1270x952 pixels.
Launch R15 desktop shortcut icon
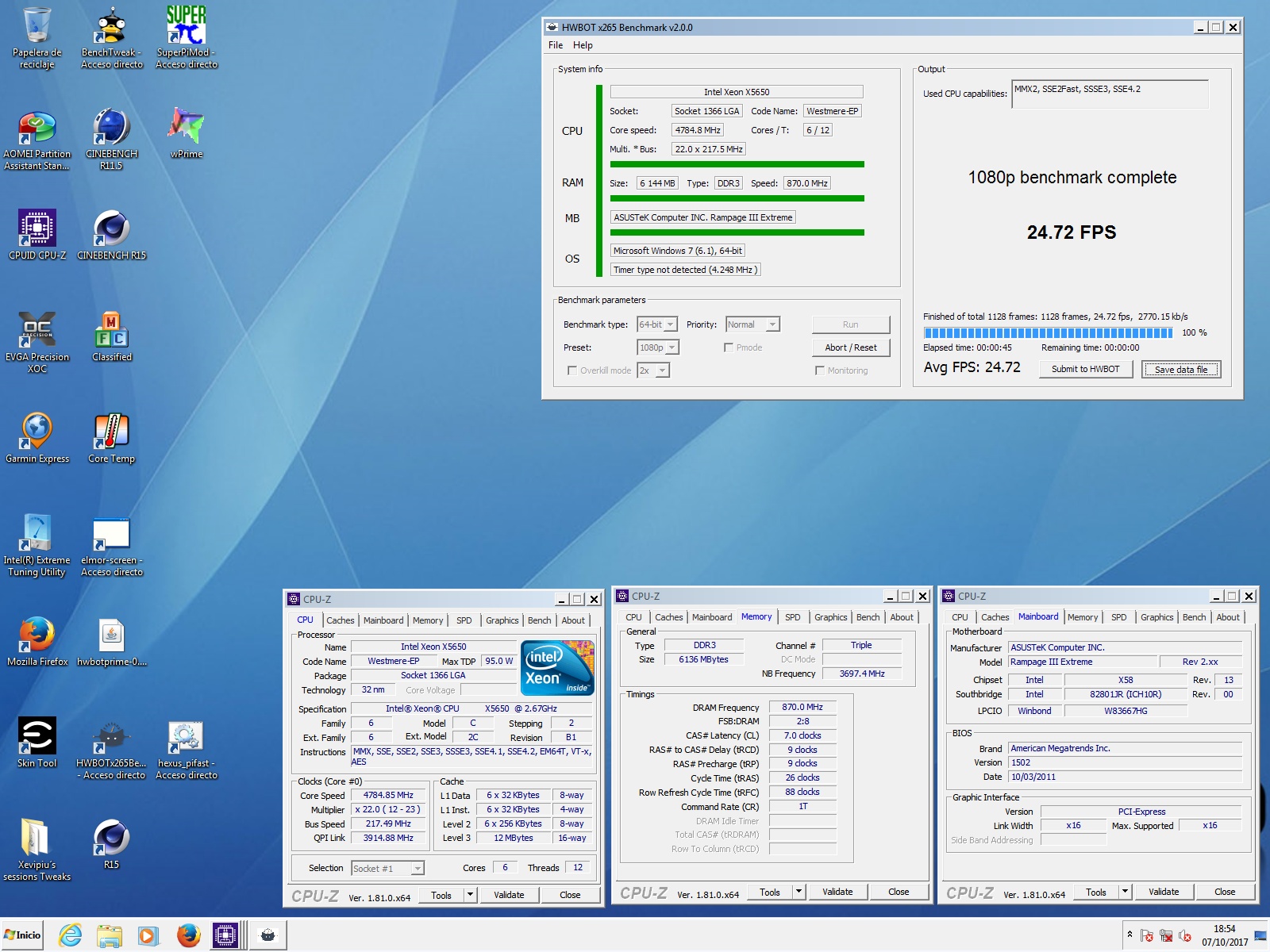click(x=111, y=844)
